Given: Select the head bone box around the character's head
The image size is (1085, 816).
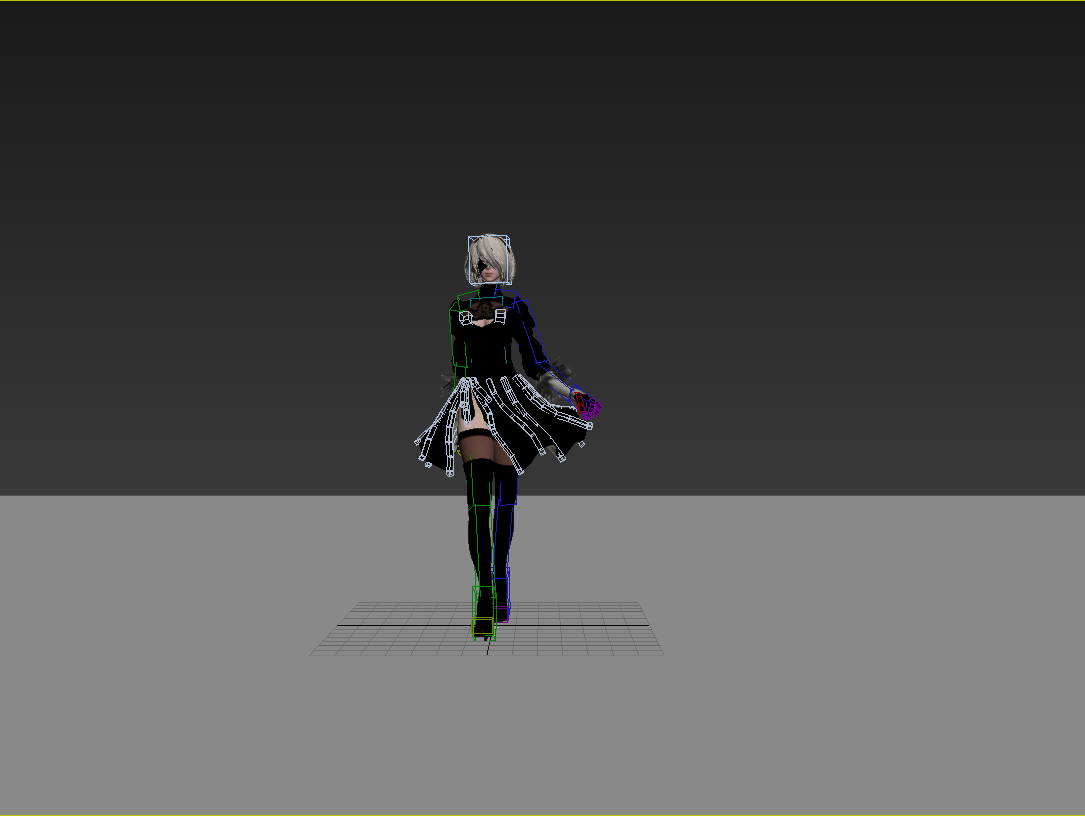Looking at the screenshot, I should coord(489,260).
